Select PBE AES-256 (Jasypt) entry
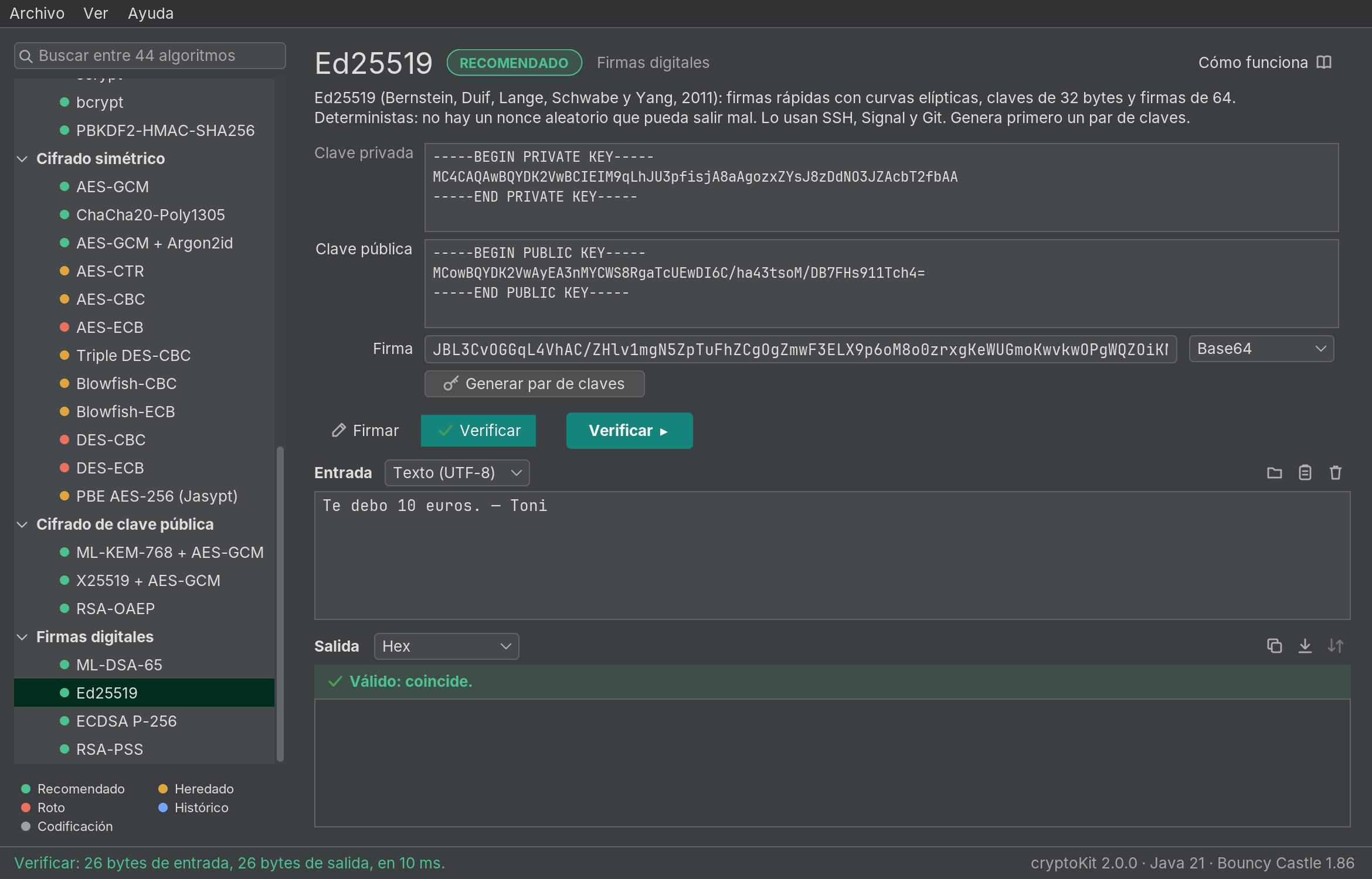The height and width of the screenshot is (879, 1372). coord(144,496)
